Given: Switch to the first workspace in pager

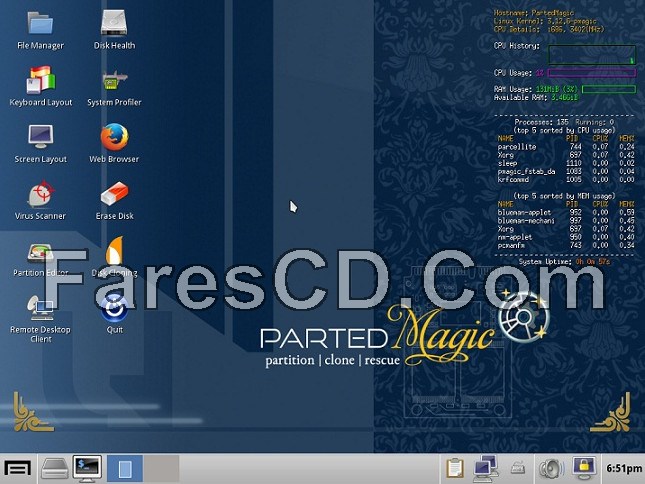Looking at the screenshot, I should click(125, 468).
